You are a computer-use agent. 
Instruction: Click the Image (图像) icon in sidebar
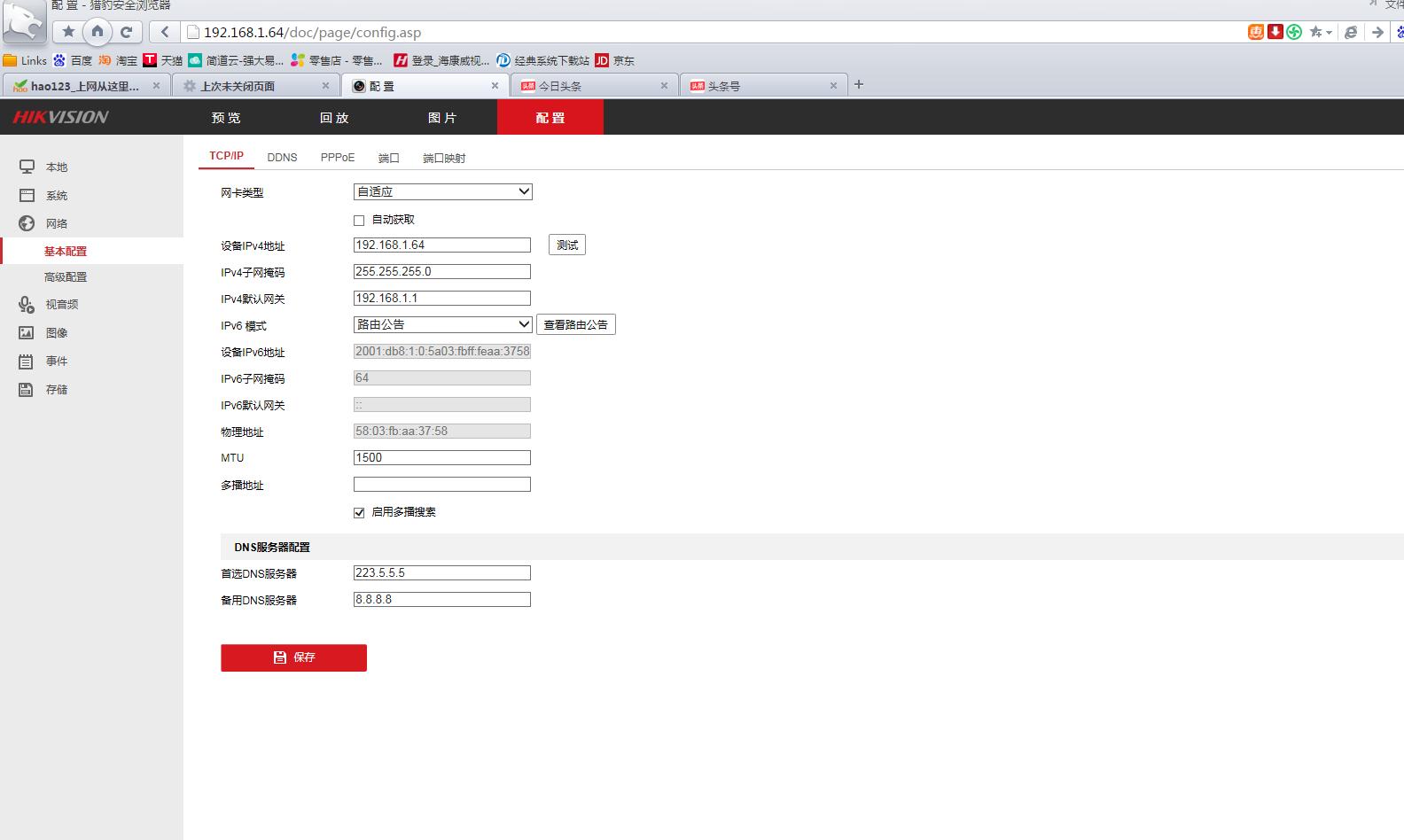click(27, 333)
